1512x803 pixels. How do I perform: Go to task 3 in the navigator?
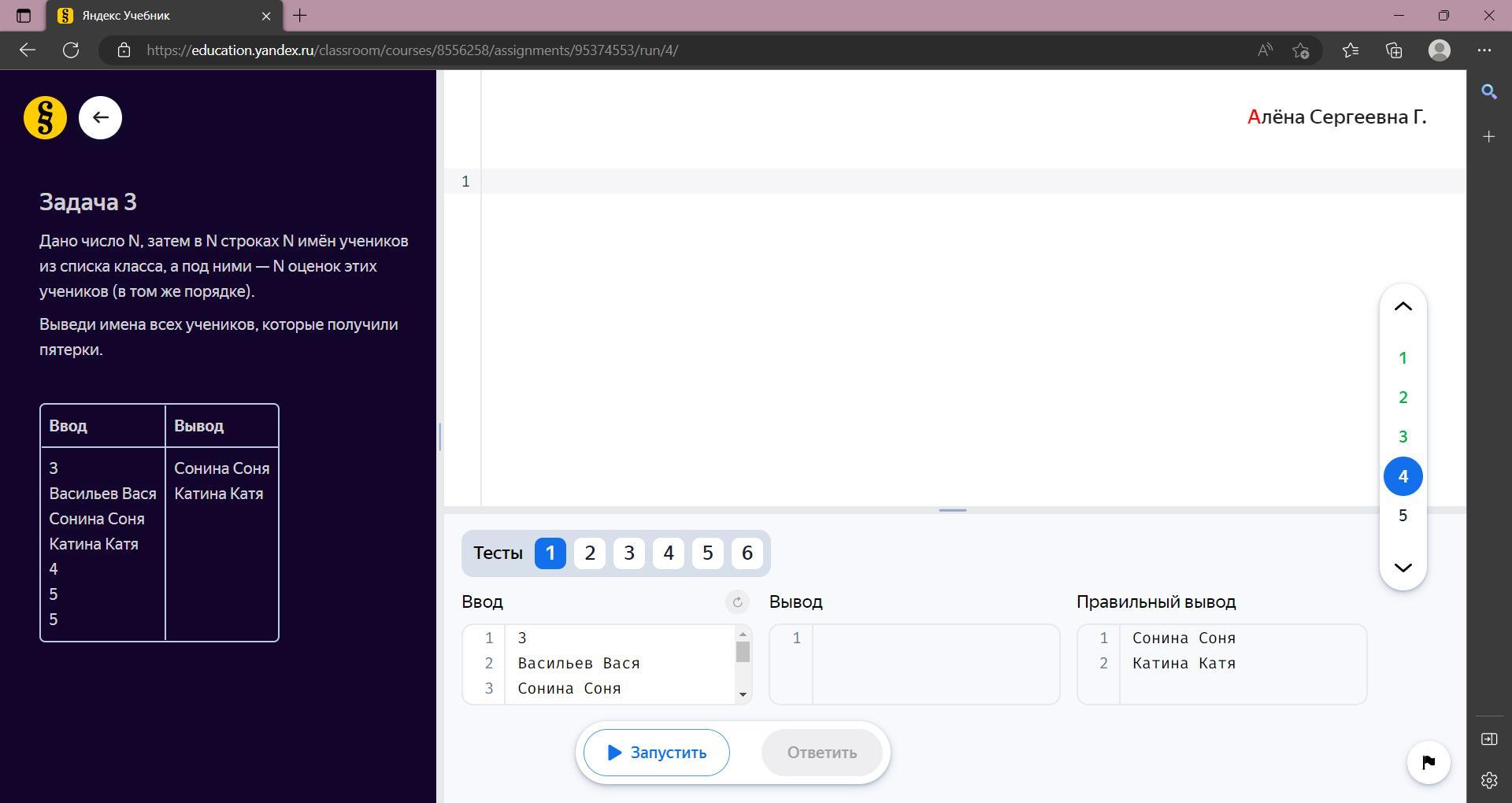pyautogui.click(x=1403, y=437)
